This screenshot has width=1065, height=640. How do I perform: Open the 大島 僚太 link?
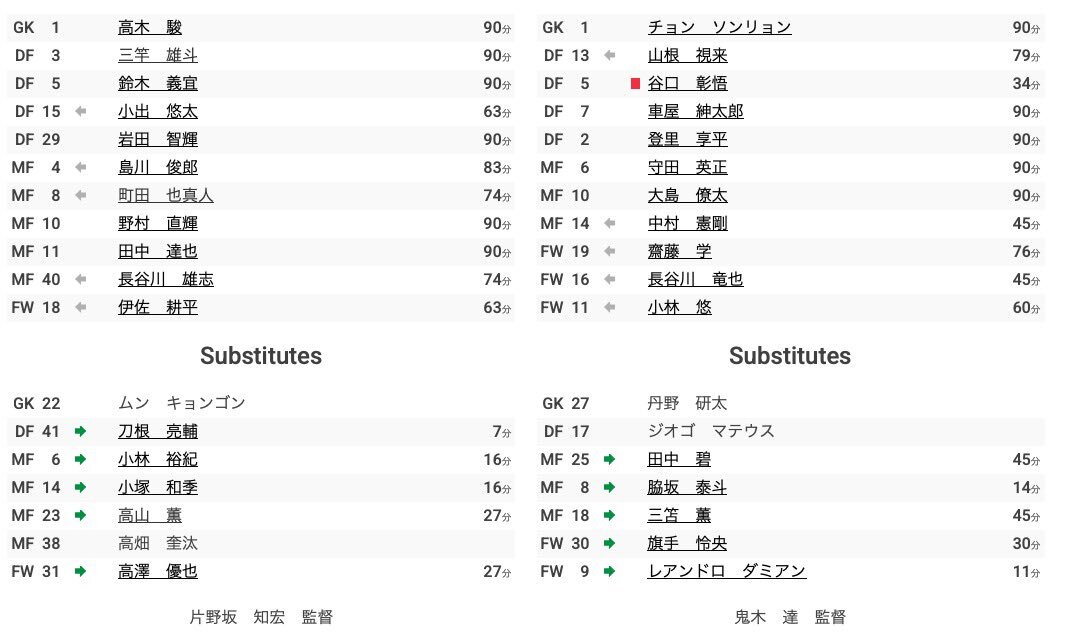pyautogui.click(x=687, y=196)
